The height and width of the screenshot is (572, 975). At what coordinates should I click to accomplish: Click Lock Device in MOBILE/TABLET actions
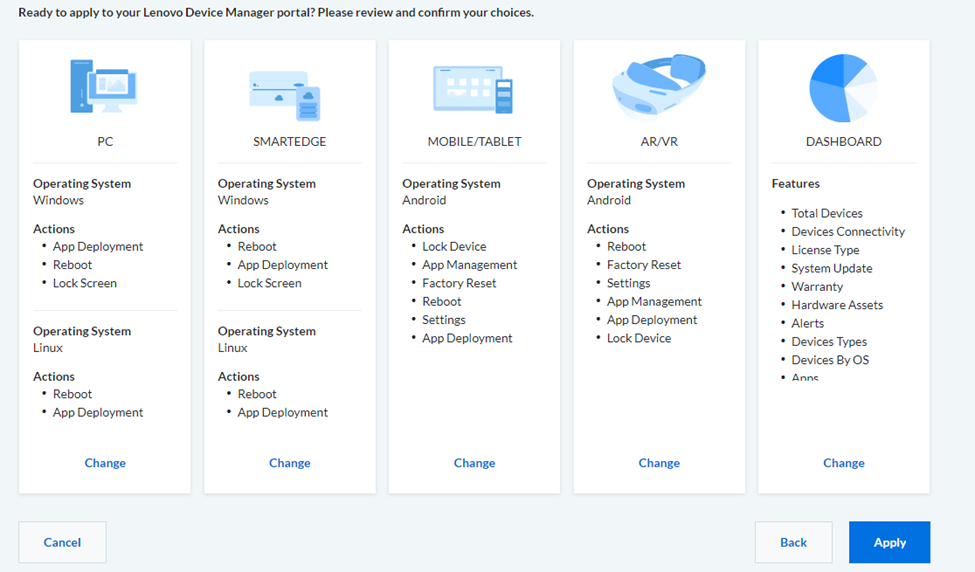(x=454, y=246)
